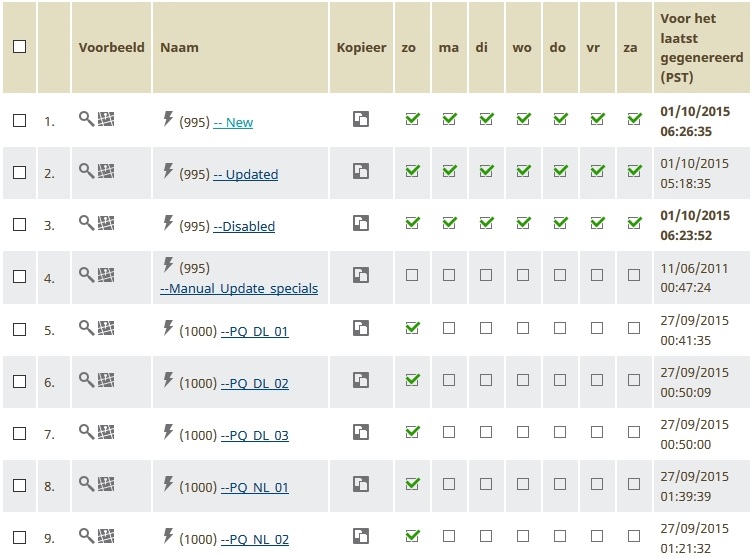Click the Voor het laatst gegenereerd header
Screen dimensions: 754x558
[701, 48]
